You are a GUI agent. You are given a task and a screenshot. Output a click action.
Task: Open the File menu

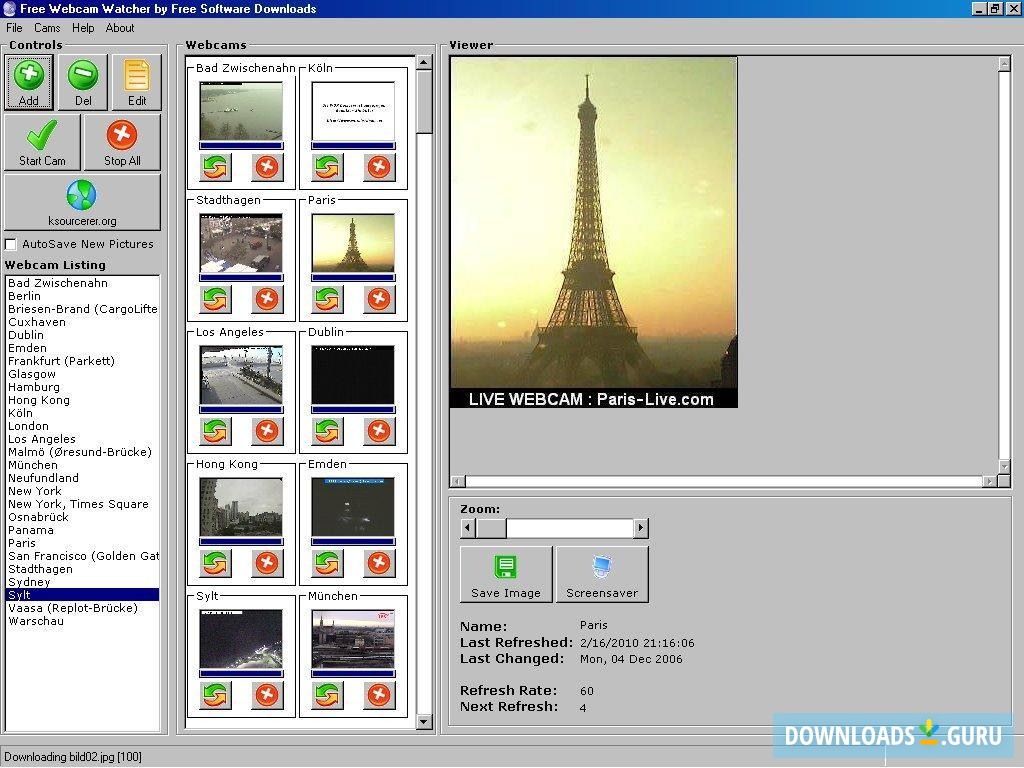[13, 28]
